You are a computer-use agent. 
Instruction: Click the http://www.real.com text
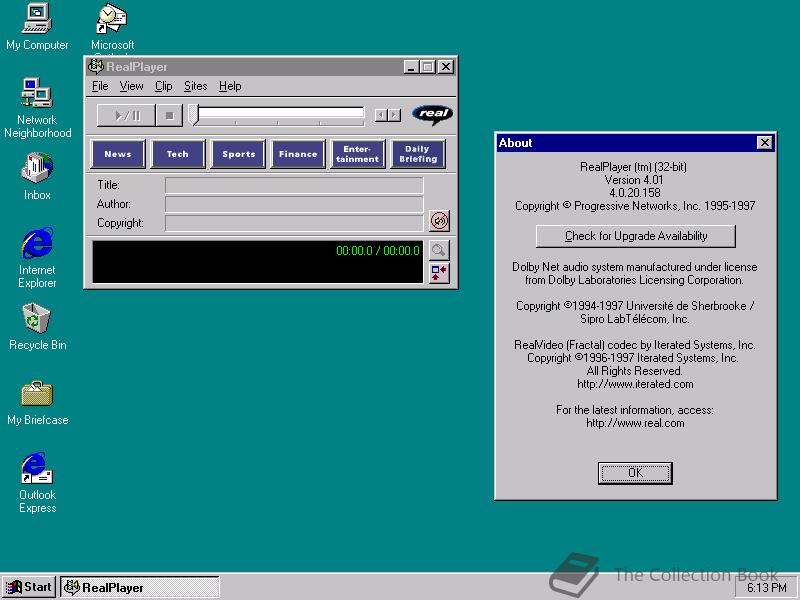[635, 423]
